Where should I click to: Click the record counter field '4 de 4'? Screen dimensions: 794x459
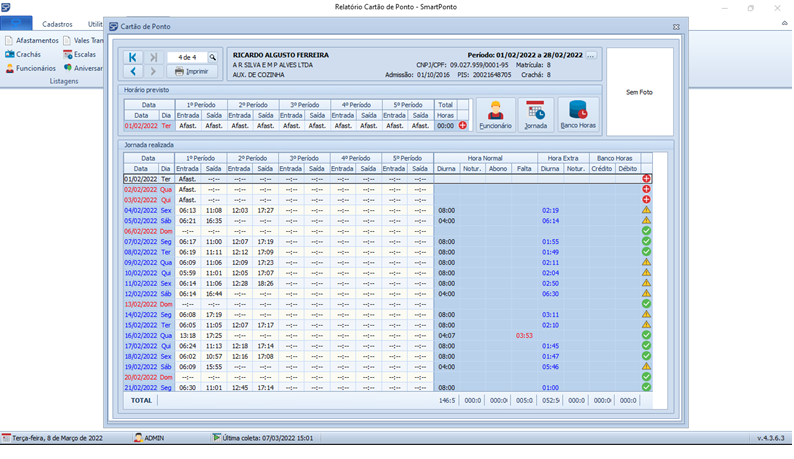[x=187, y=57]
